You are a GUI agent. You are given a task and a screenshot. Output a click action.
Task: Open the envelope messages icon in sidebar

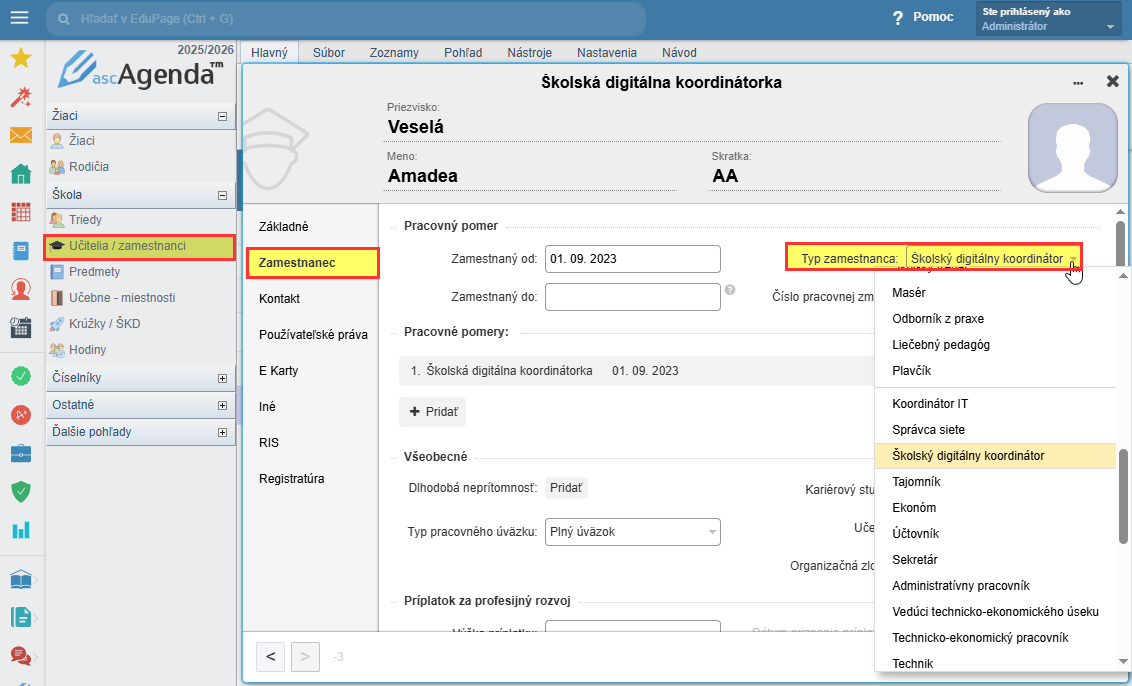tap(20, 135)
